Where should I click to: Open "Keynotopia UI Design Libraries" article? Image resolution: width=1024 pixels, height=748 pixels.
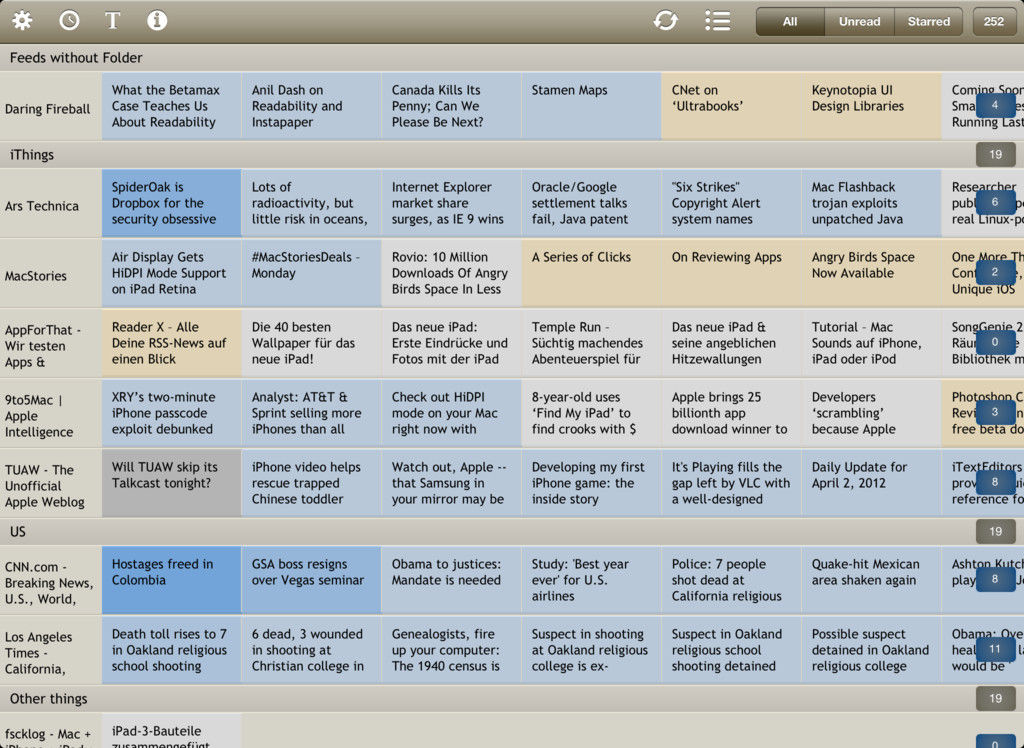pyautogui.click(x=871, y=106)
